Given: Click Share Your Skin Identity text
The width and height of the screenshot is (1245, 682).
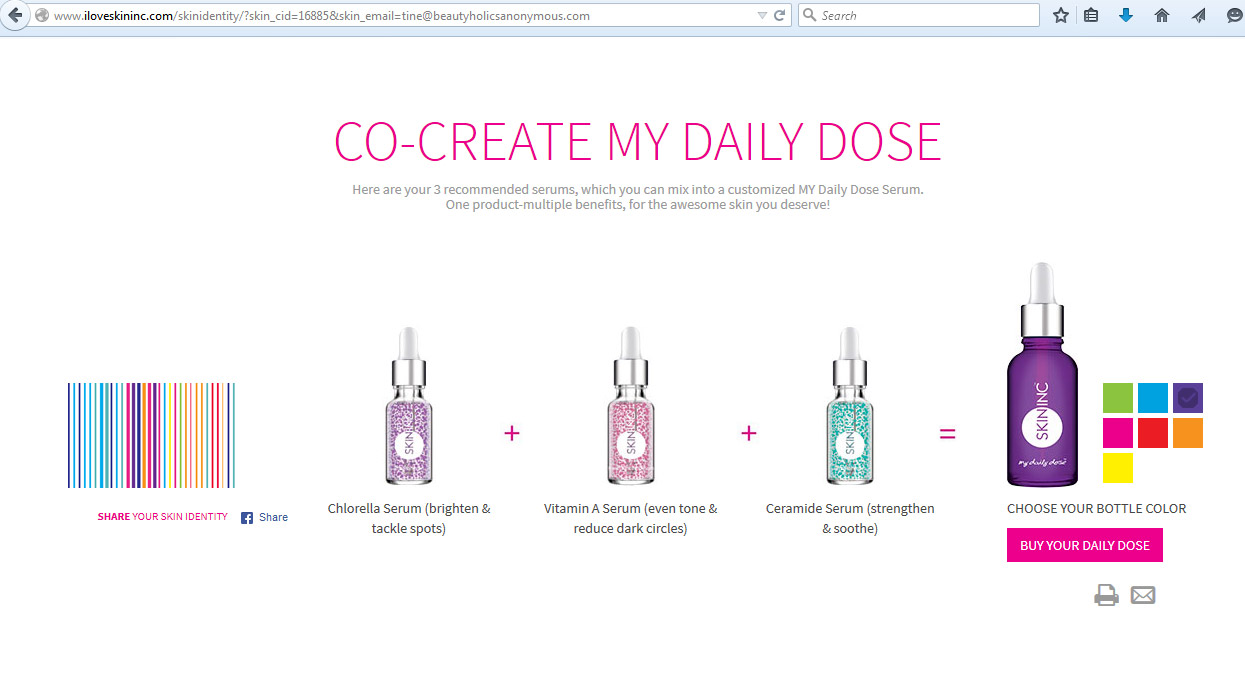Looking at the screenshot, I should click(162, 517).
